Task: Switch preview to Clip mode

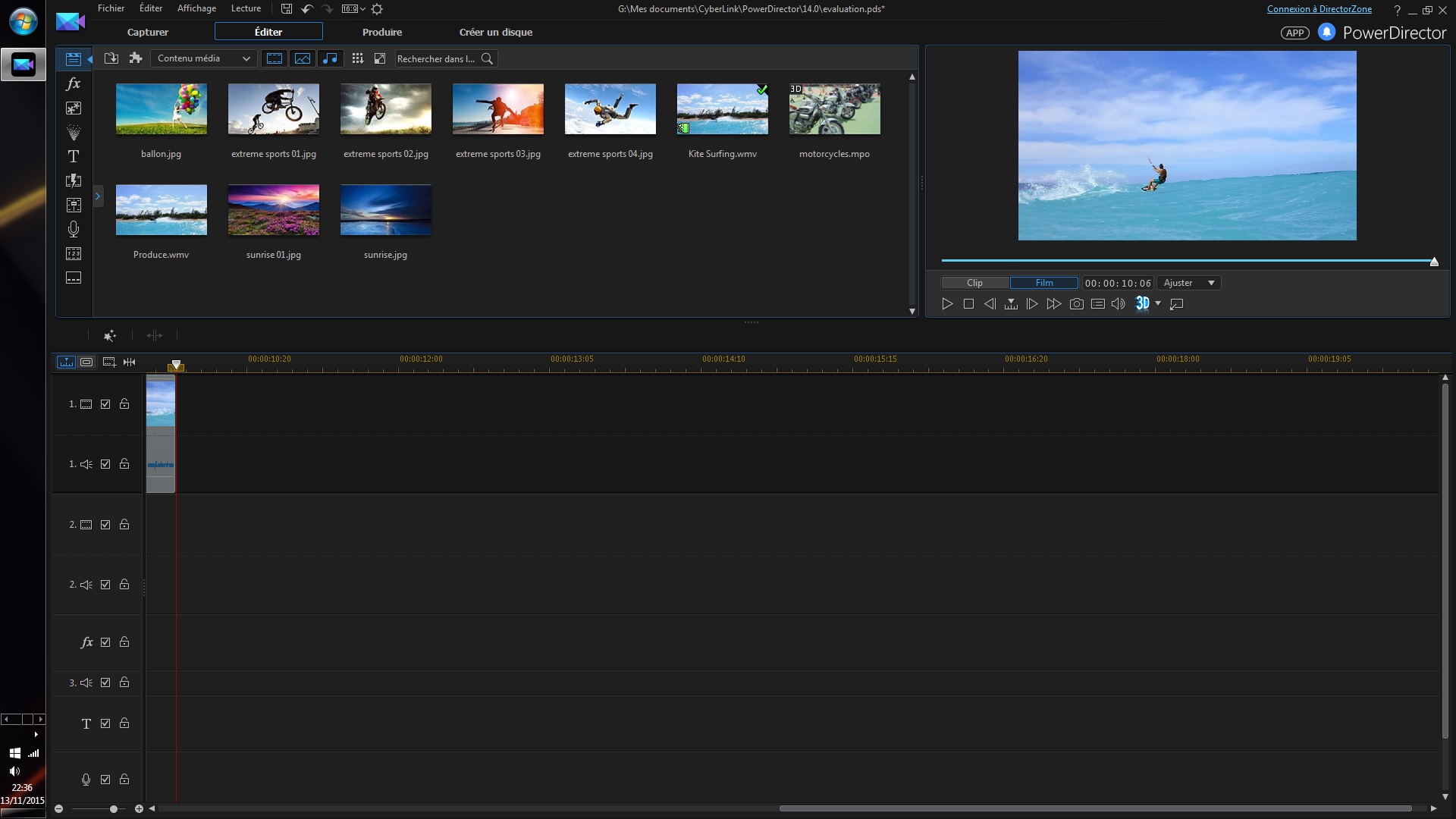Action: pyautogui.click(x=974, y=283)
